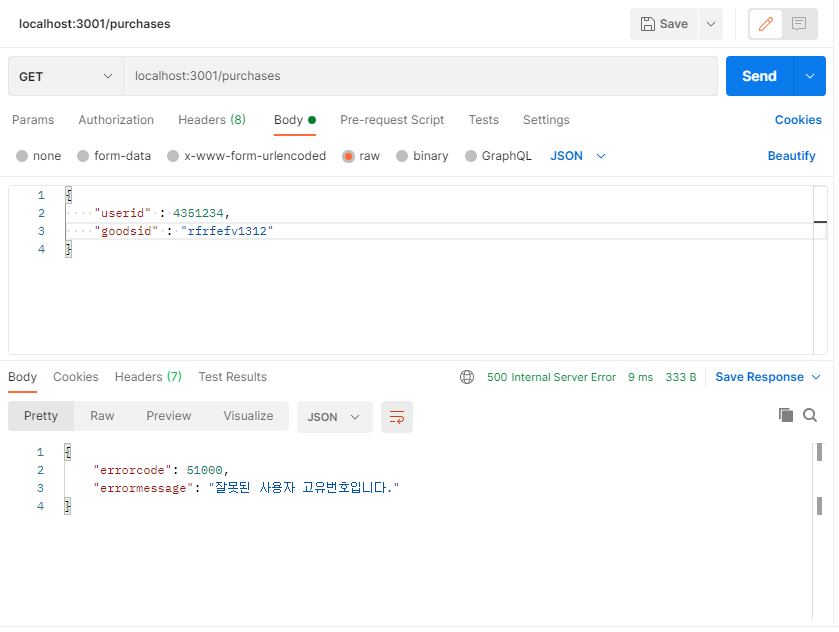Click the 500 Internal Server Error status

click(x=551, y=378)
